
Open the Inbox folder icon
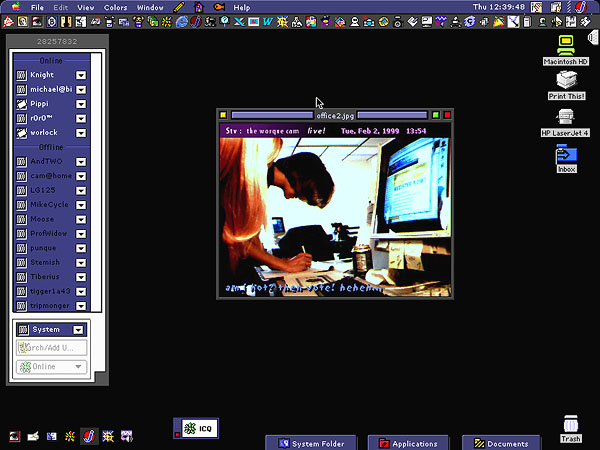pyautogui.click(x=566, y=154)
